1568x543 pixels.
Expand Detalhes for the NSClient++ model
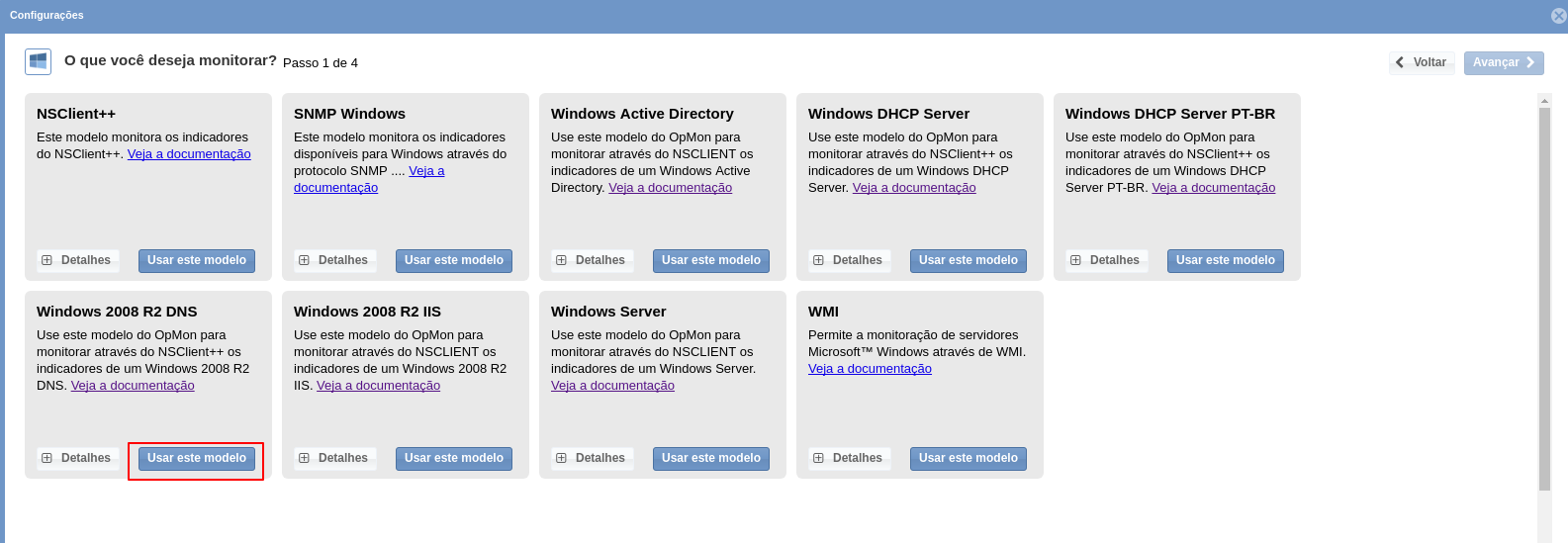77,260
